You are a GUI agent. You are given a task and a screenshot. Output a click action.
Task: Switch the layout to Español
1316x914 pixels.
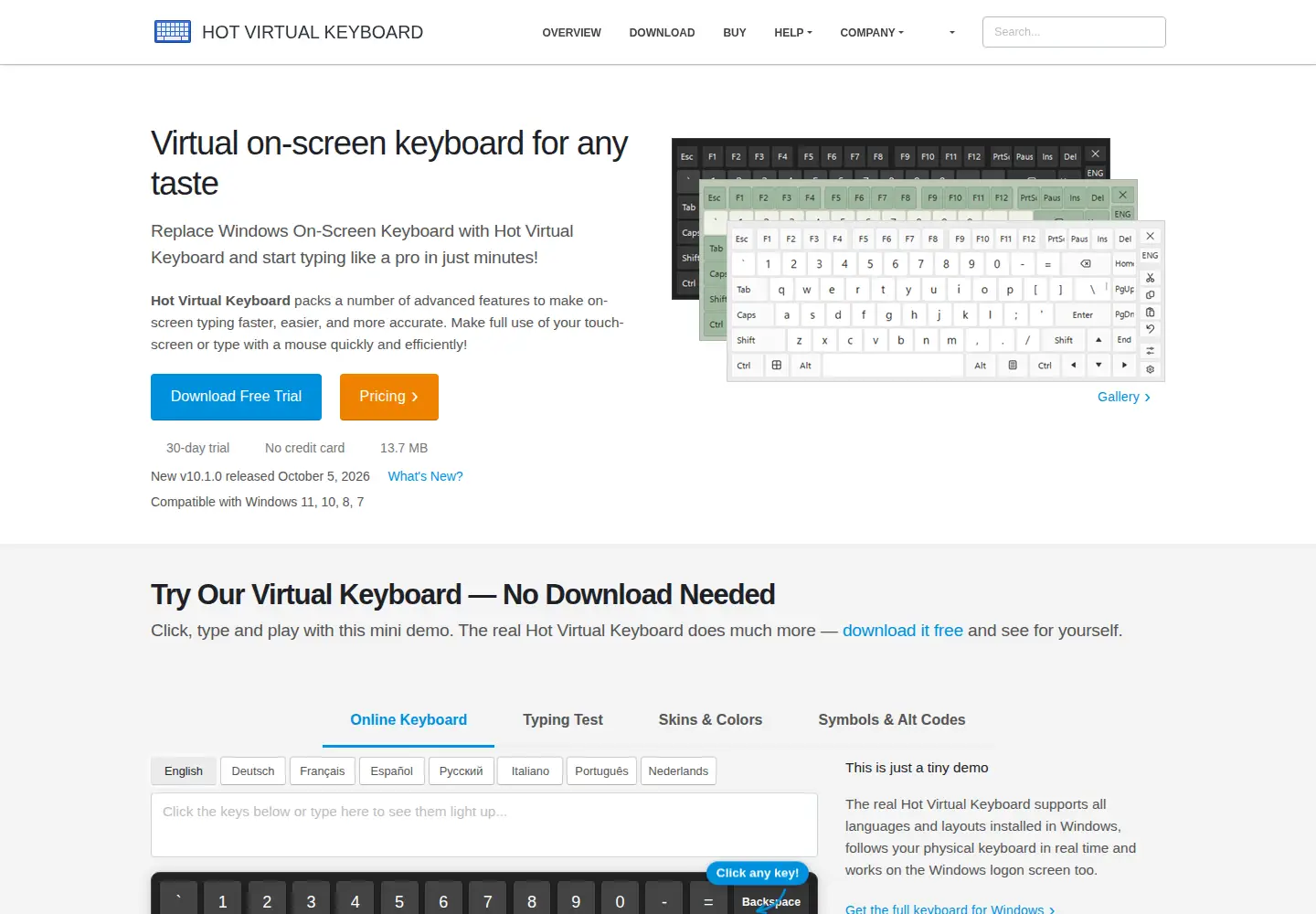point(392,771)
